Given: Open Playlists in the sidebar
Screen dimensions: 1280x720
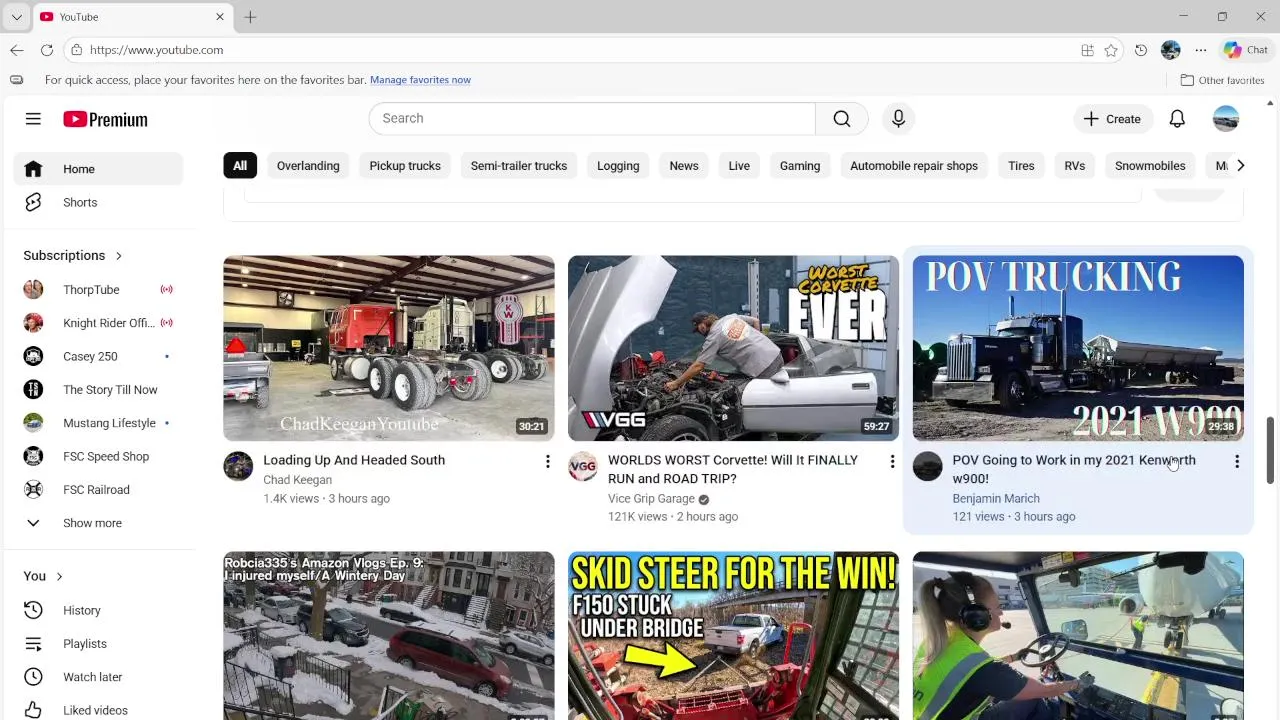Looking at the screenshot, I should 98,644.
